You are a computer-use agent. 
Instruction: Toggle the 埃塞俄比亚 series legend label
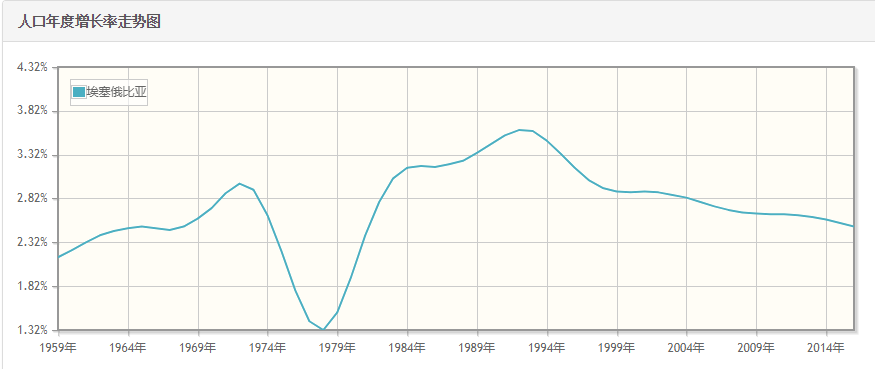[x=117, y=93]
